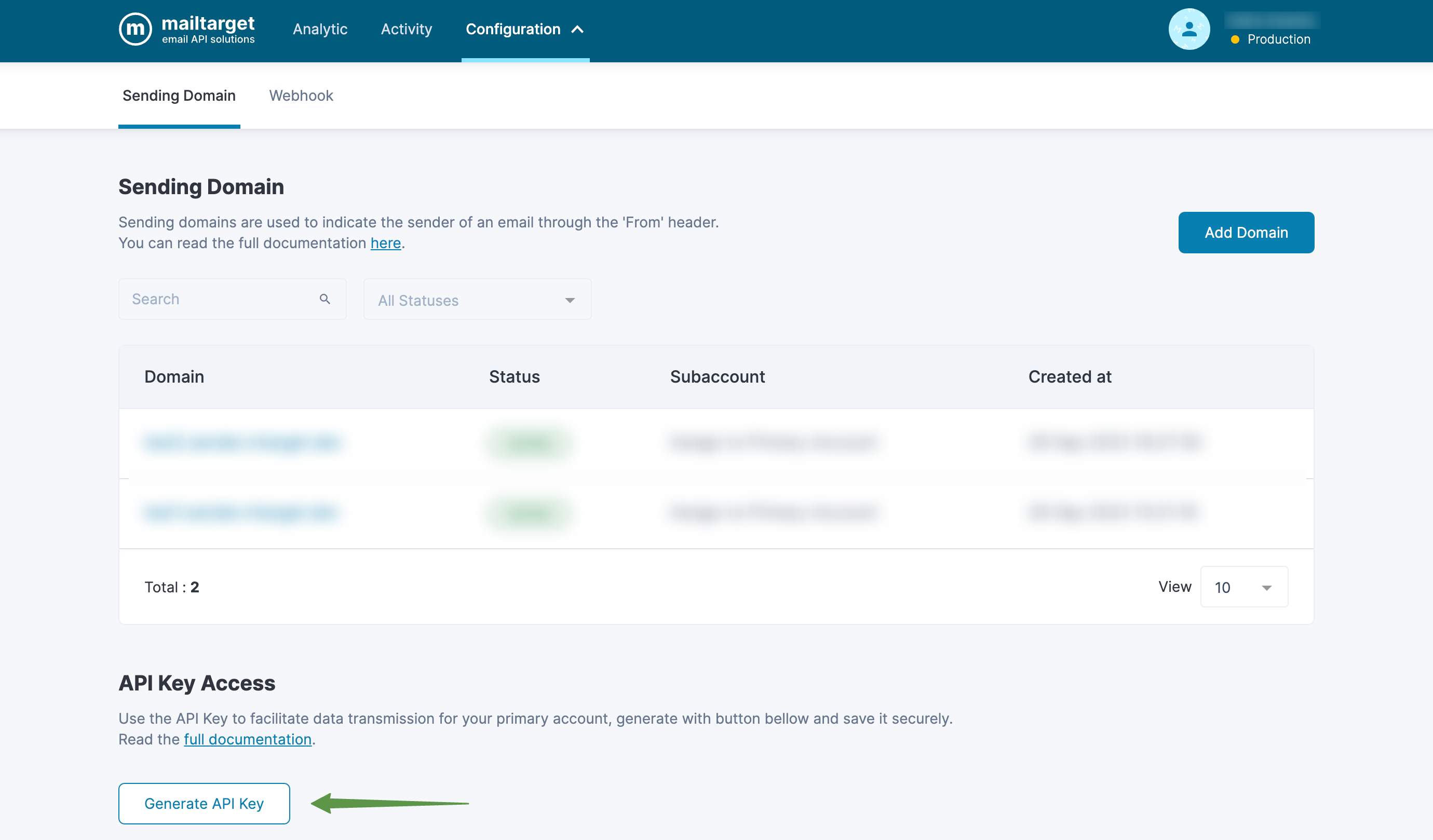Screen dimensions: 1433x840
Task: Click the Domain column header
Action: 174,376
